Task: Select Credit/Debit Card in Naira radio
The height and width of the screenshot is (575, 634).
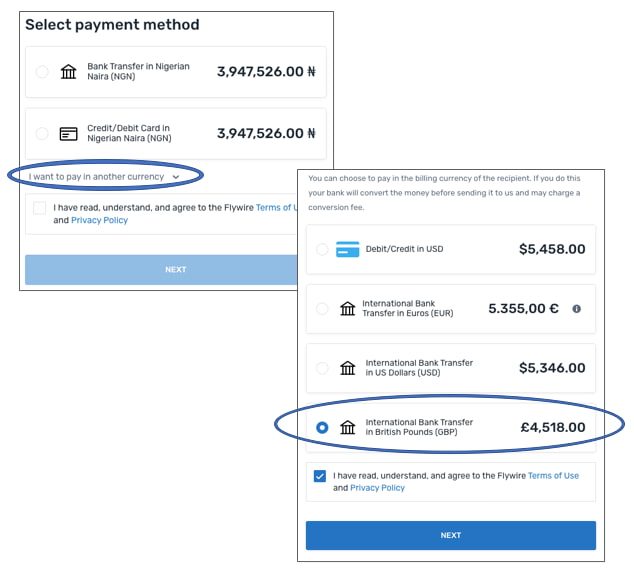Action: click(x=42, y=133)
